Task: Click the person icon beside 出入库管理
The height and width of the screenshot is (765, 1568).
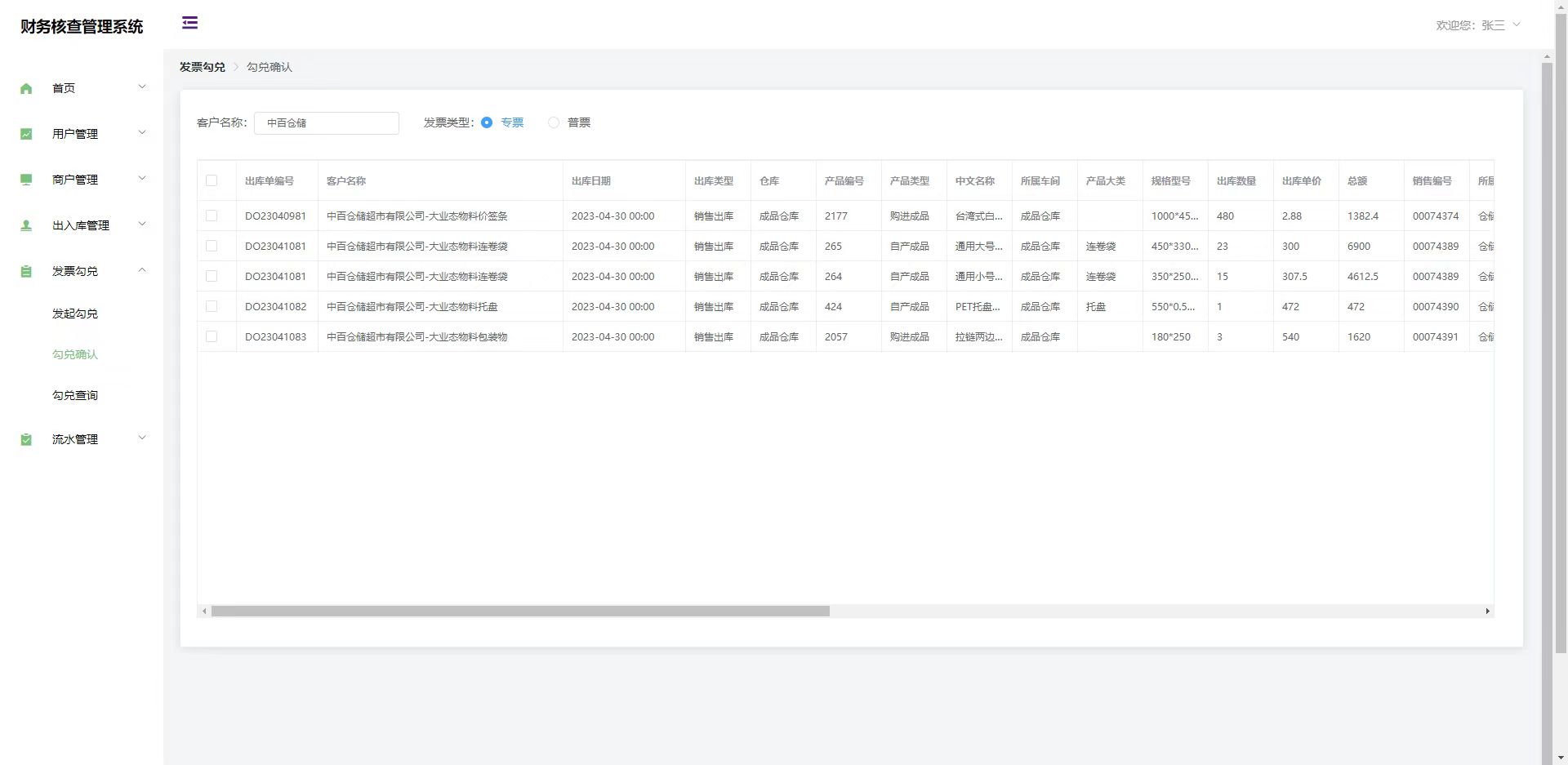Action: [26, 225]
